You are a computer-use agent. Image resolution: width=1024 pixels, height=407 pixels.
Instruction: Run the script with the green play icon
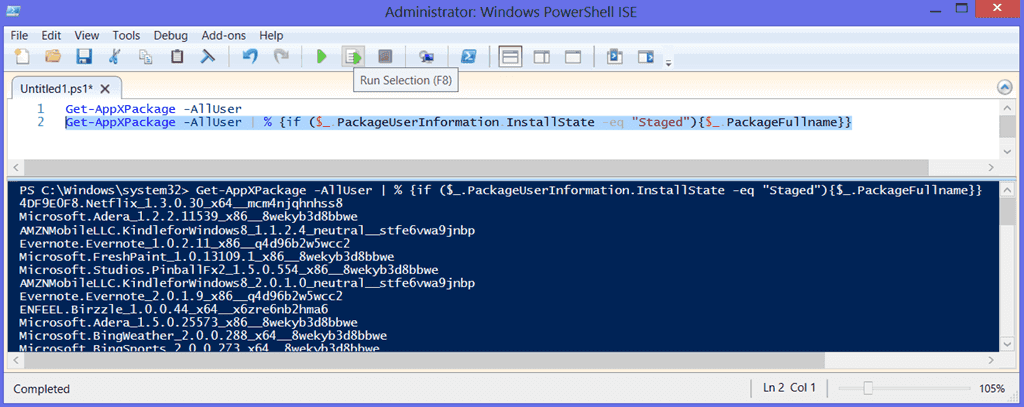point(321,57)
